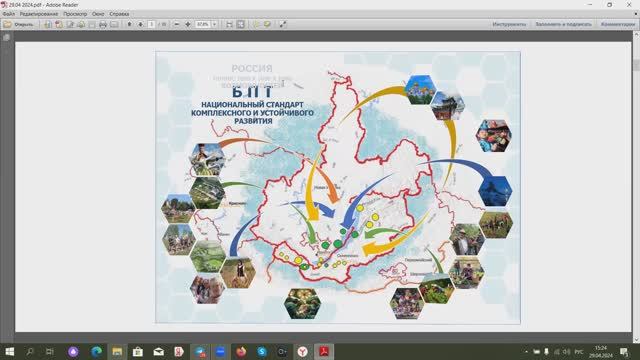Show hidden system tray icons
640x360 pixels.
pyautogui.click(x=526, y=351)
